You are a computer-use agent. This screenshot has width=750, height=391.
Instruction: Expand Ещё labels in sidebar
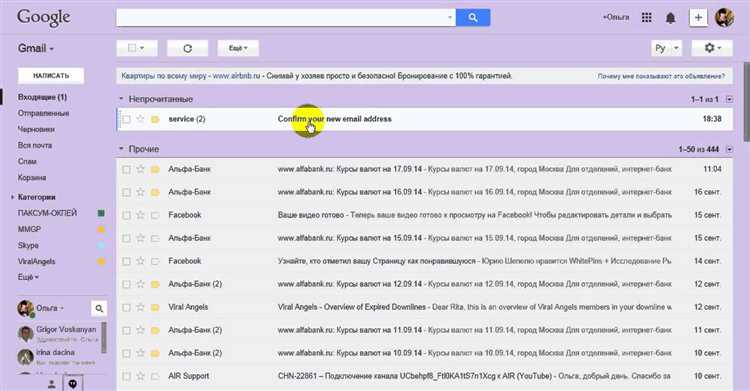(28, 277)
